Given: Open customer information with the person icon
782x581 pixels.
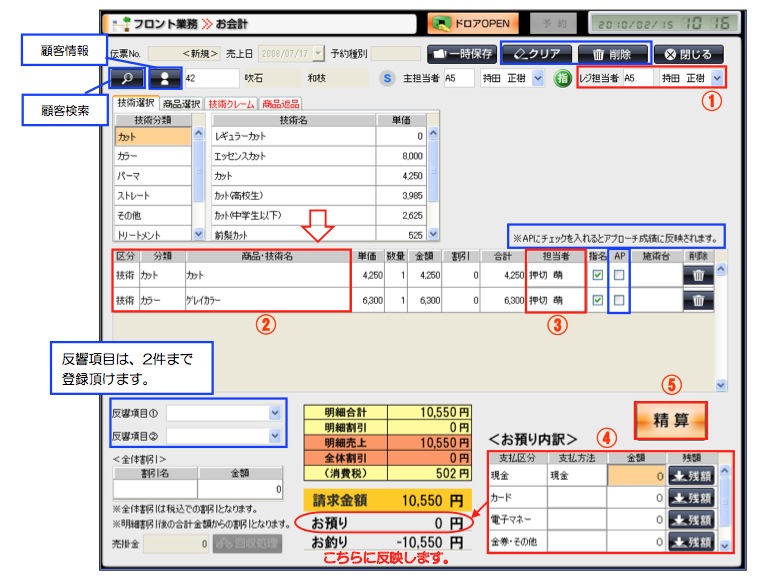Looking at the screenshot, I should (164, 76).
